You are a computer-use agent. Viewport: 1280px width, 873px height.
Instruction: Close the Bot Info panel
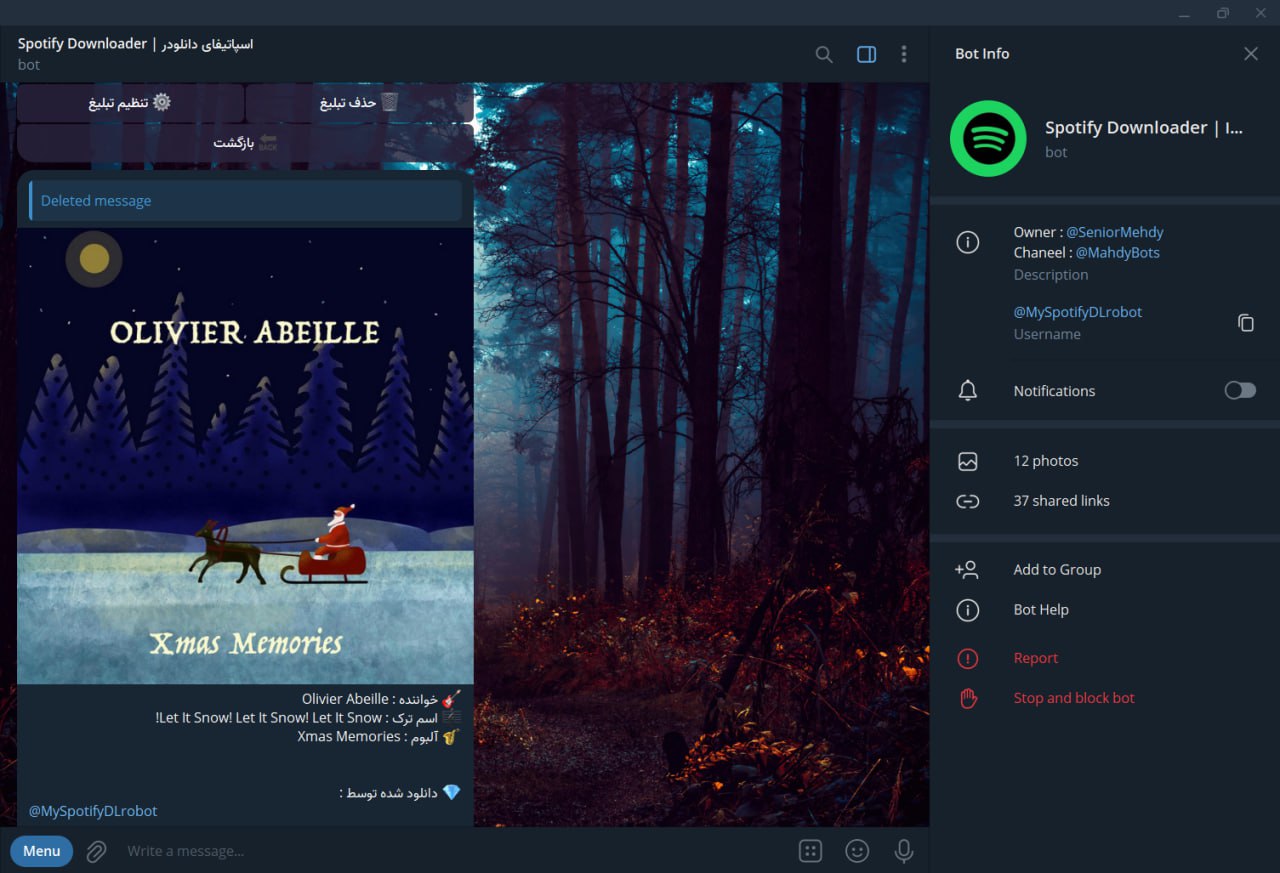coord(1251,54)
